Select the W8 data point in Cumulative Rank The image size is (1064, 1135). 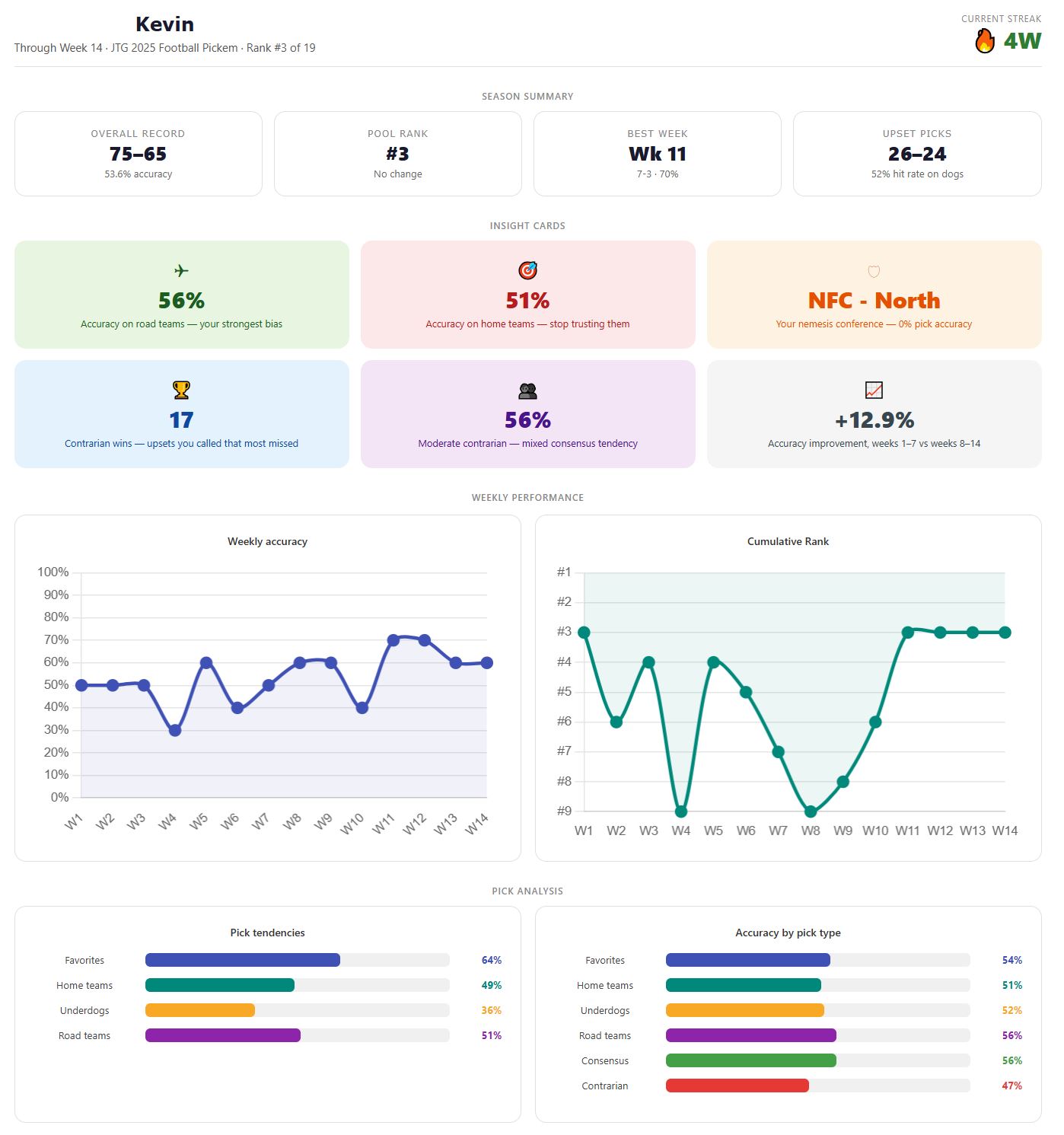click(x=811, y=811)
